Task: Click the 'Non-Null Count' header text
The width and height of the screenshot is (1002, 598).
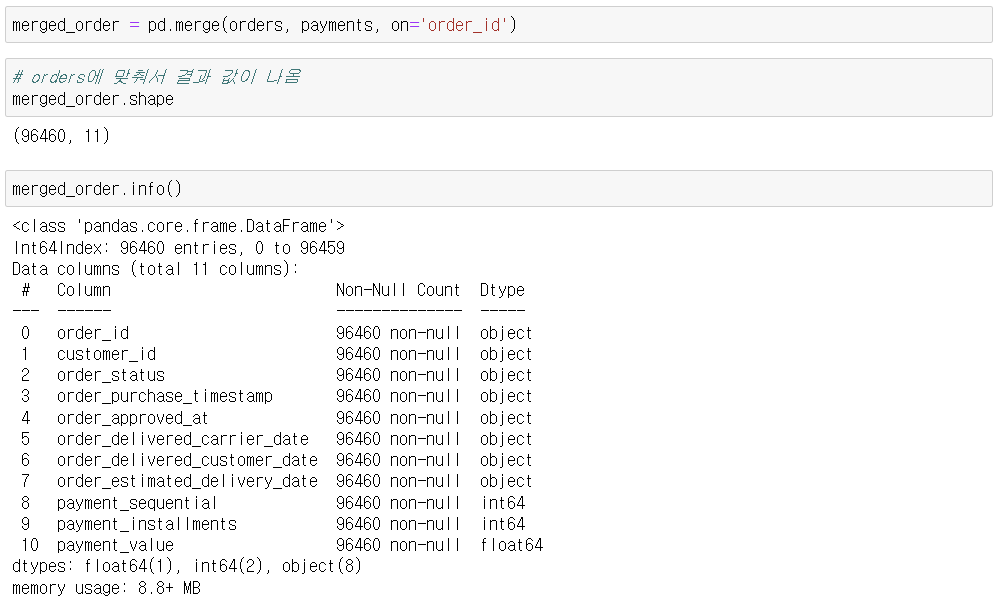Action: (x=397, y=290)
